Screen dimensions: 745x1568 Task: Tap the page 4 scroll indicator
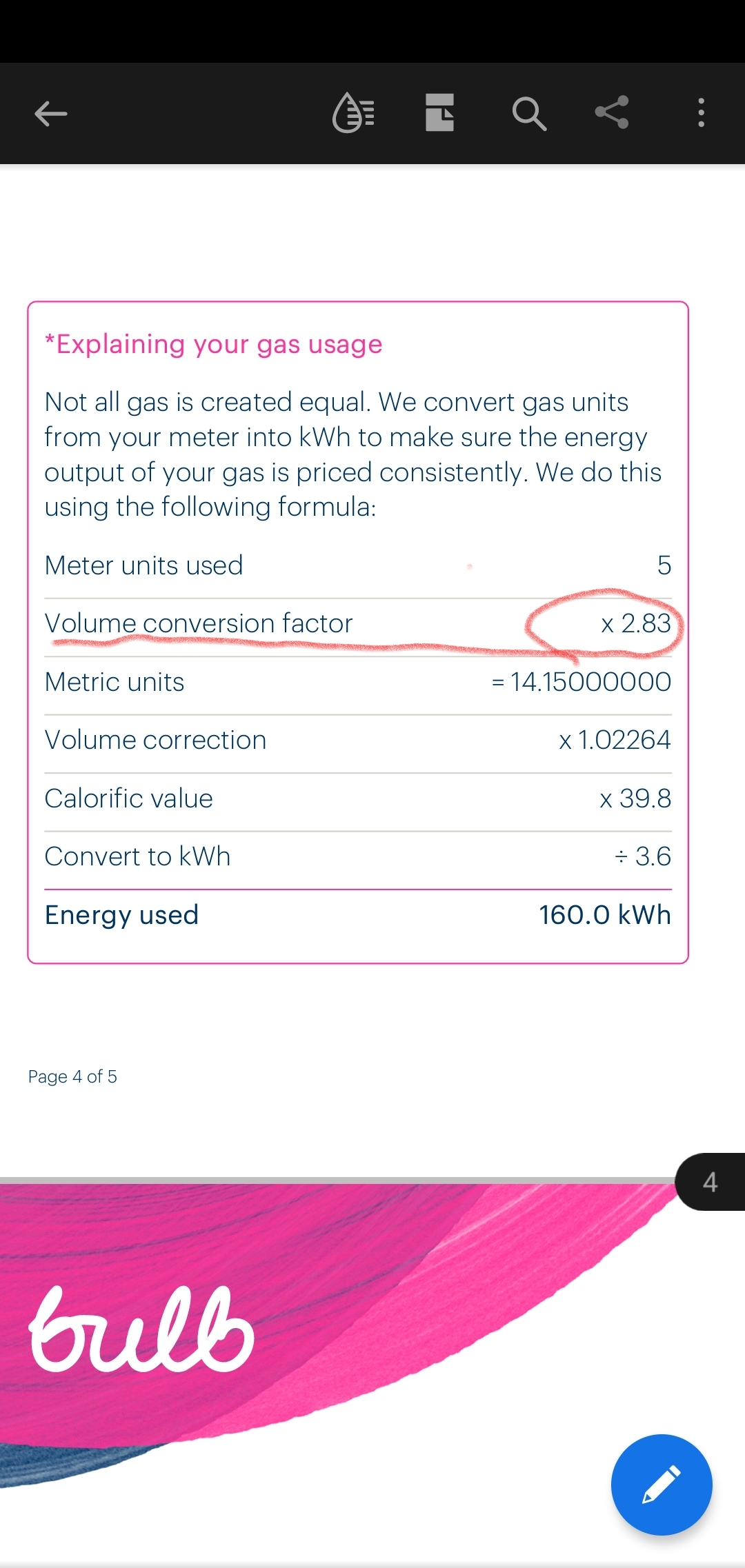[711, 1182]
